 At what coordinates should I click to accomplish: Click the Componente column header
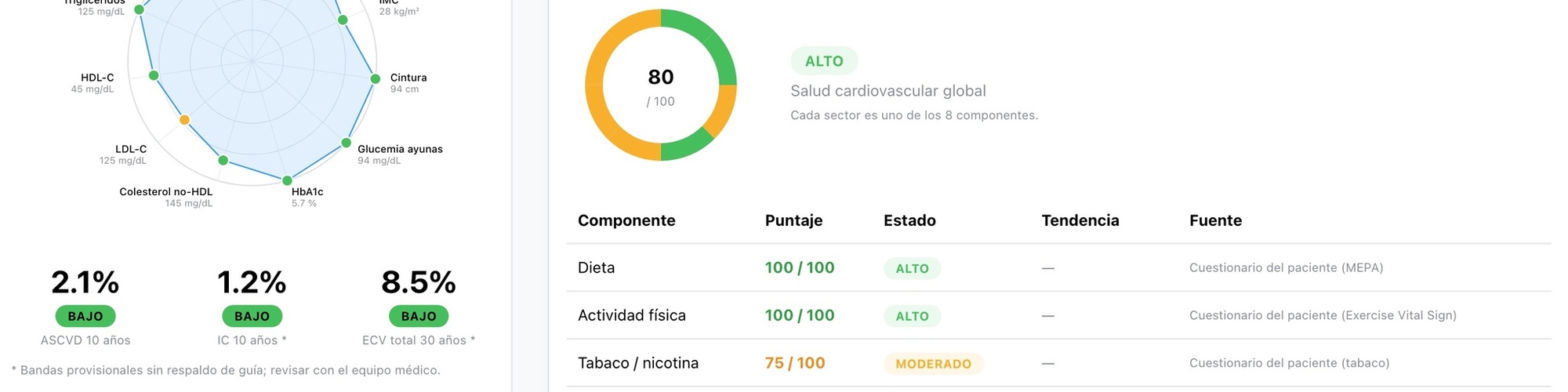626,220
